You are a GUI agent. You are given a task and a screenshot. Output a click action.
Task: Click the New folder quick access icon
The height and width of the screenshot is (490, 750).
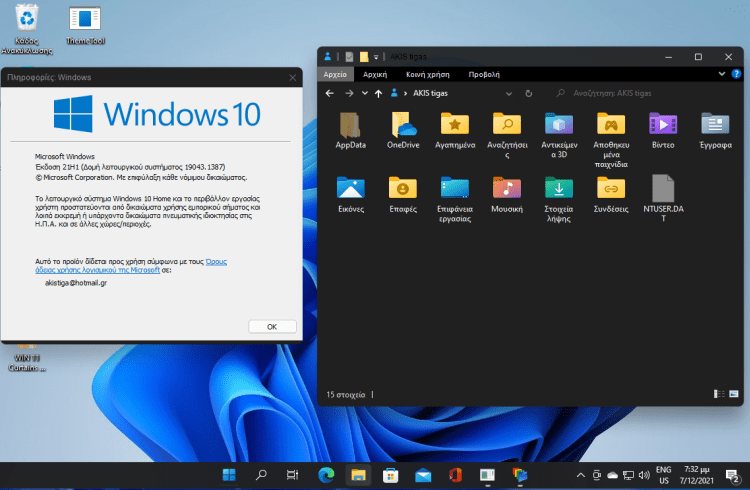[x=364, y=57]
